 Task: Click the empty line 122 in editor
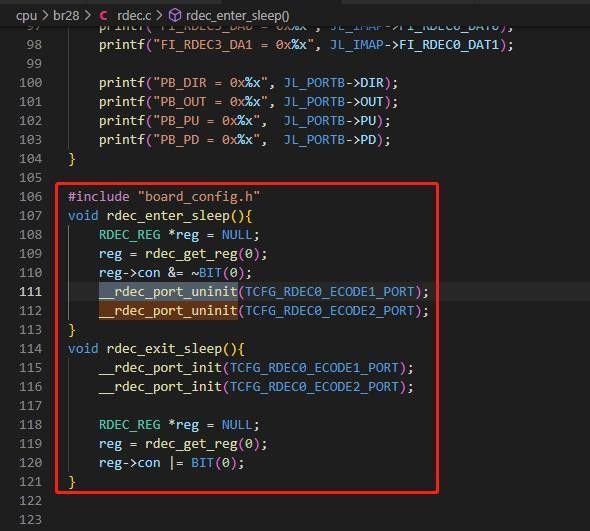(301, 501)
